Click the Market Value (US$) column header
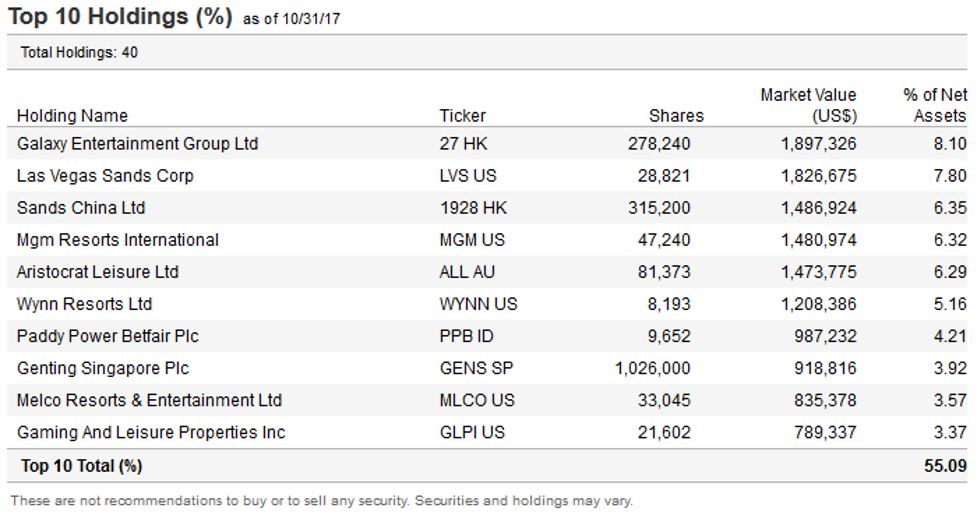979x517 pixels. coord(808,105)
